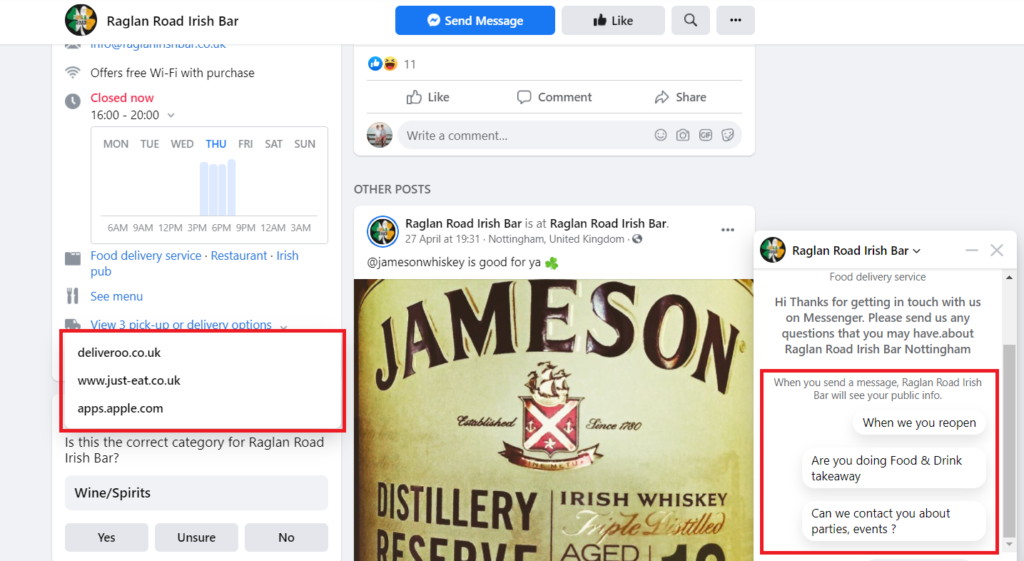Image resolution: width=1024 pixels, height=561 pixels.
Task: Choose deliveroo.co.uk delivery option
Action: 119,353
